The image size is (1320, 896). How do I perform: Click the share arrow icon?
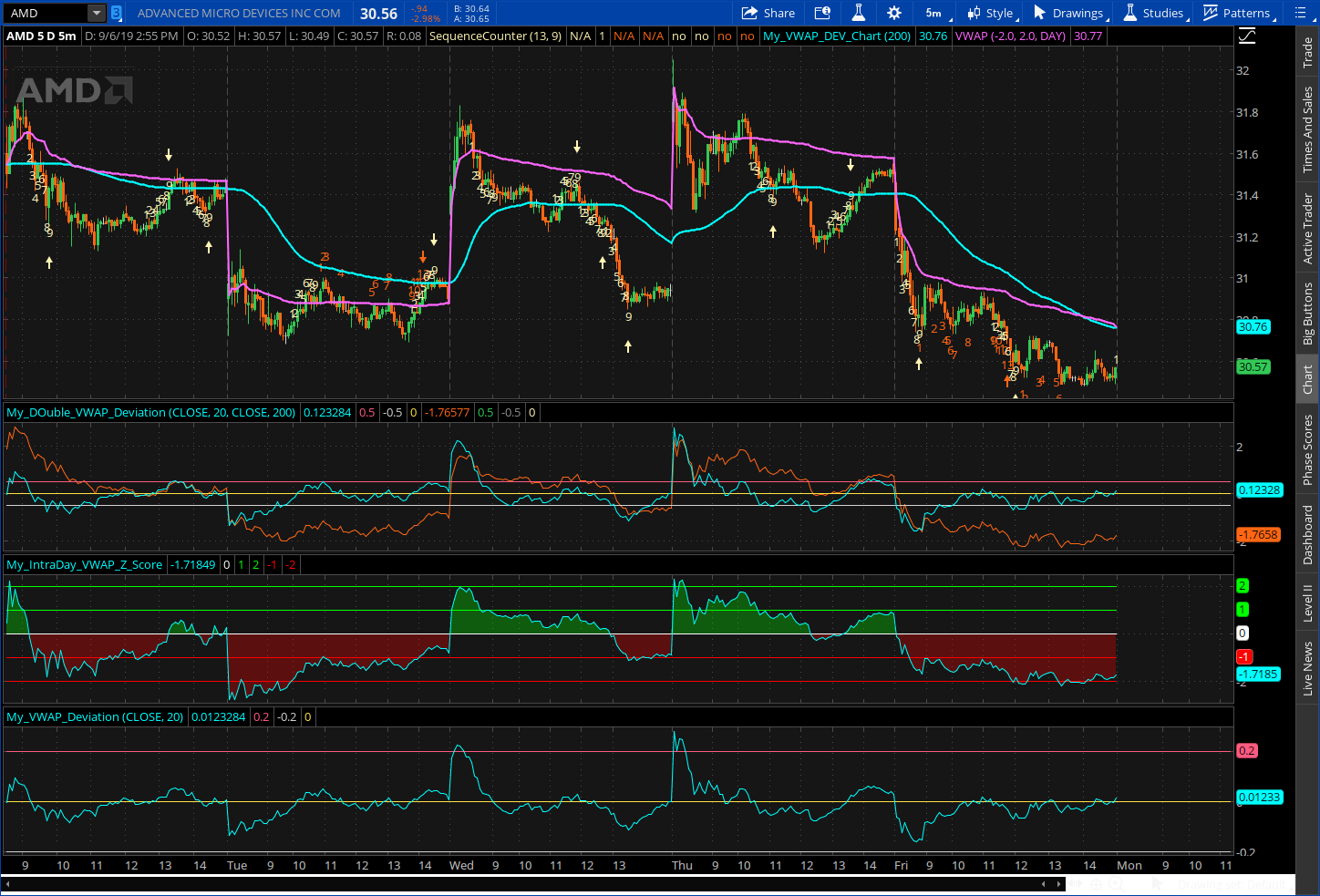pos(749,13)
